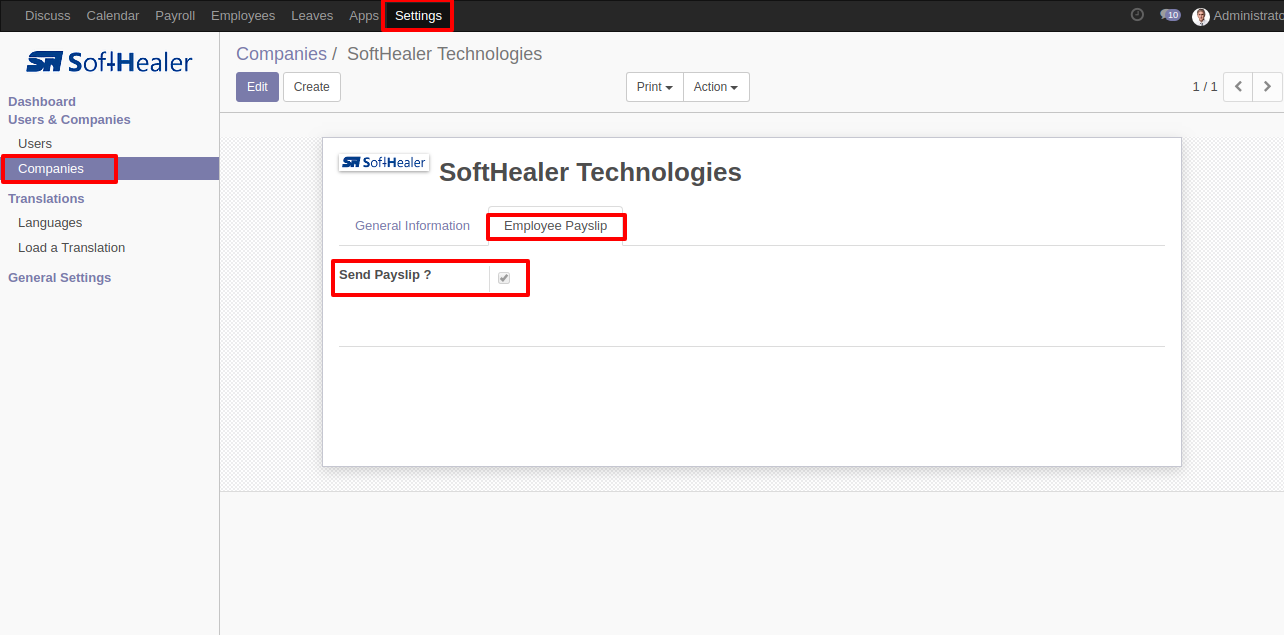Toggle the Send Payslip checkbox
The height and width of the screenshot is (635, 1284).
(504, 278)
